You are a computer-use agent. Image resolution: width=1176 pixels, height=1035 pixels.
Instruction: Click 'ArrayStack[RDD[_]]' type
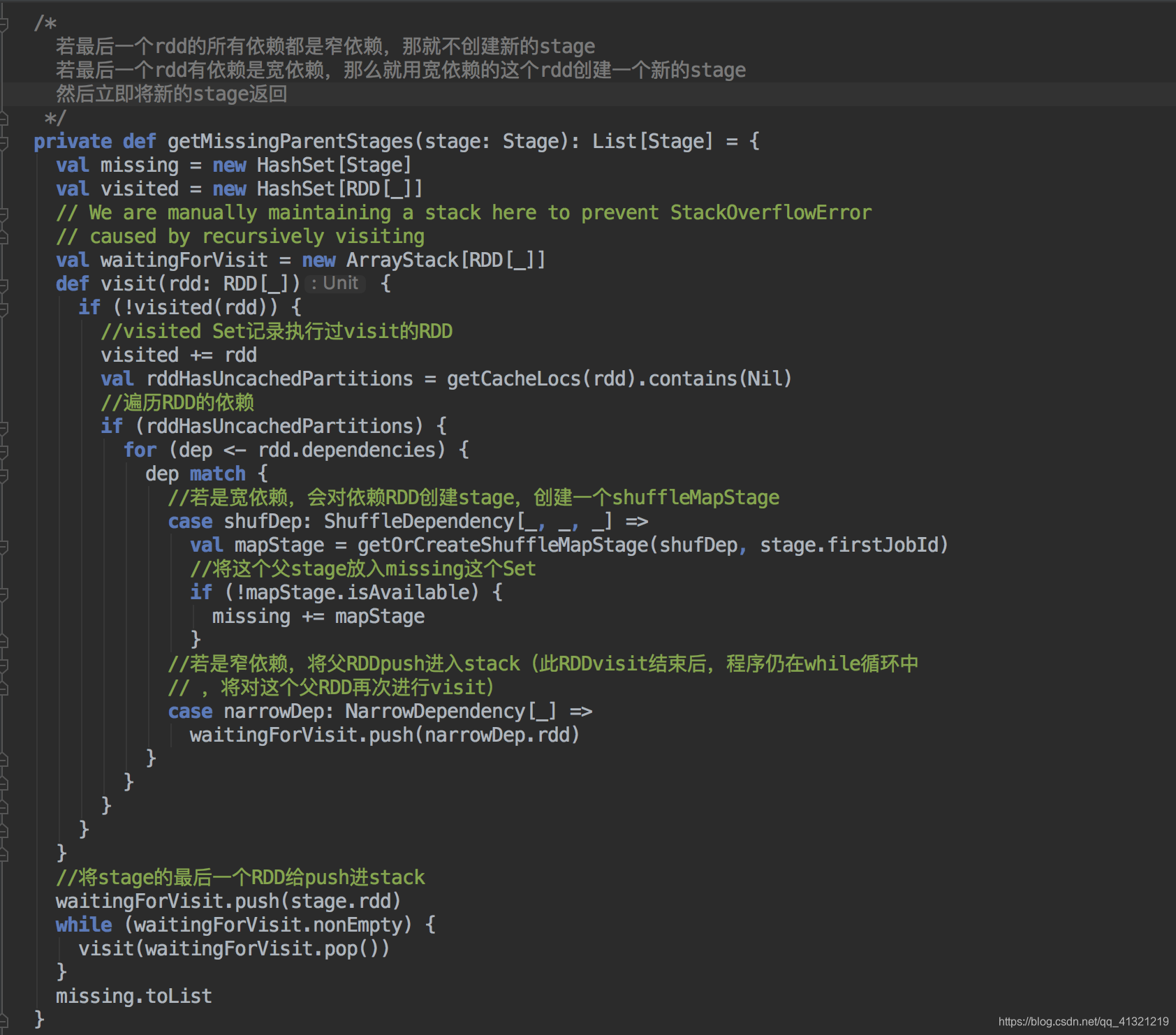446,260
